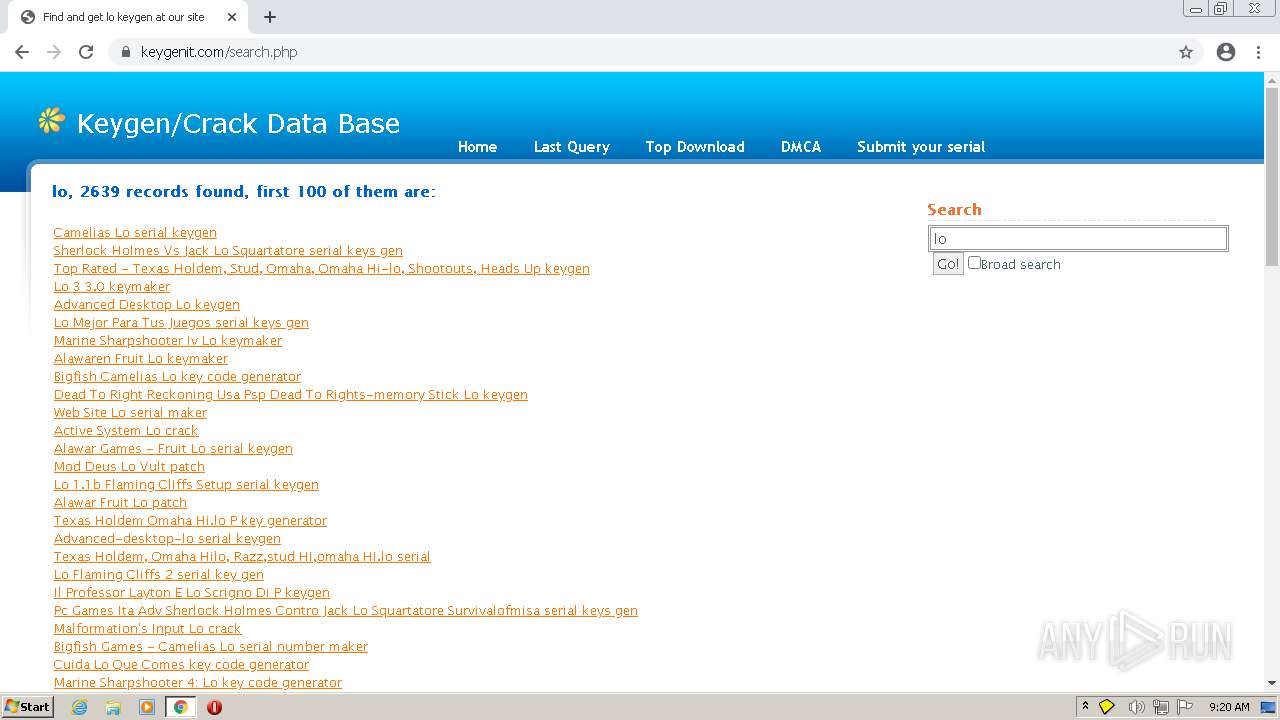The height and width of the screenshot is (720, 1280).
Task: Open Web Site Lo serial maker link
Action: (x=130, y=413)
